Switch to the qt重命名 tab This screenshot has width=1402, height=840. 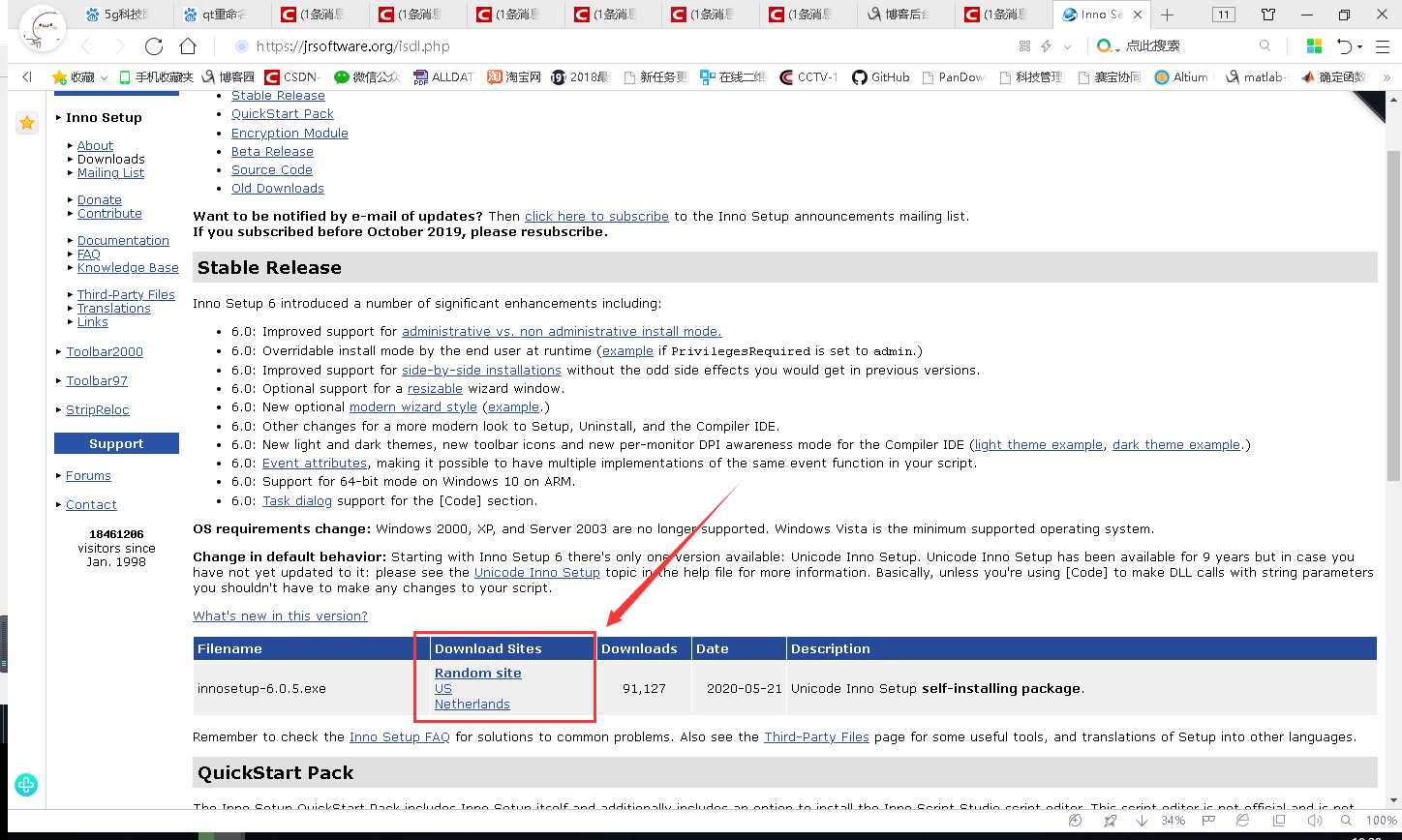pos(223,15)
